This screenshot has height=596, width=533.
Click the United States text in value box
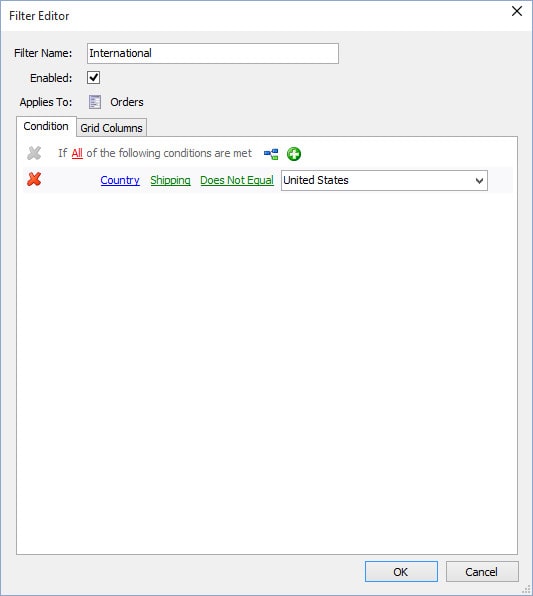point(316,180)
